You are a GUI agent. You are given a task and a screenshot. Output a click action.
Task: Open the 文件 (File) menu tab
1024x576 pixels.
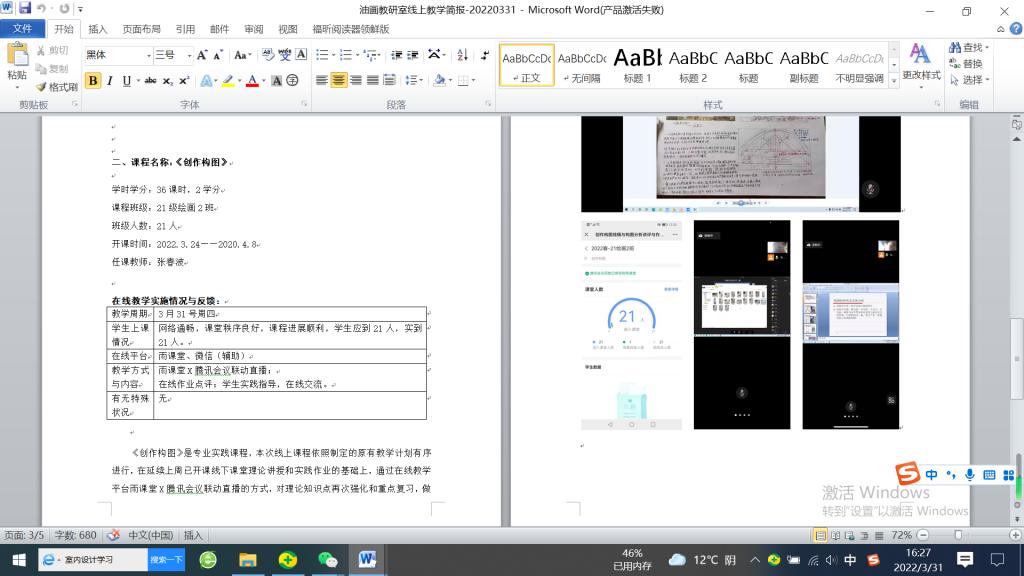(x=22, y=29)
